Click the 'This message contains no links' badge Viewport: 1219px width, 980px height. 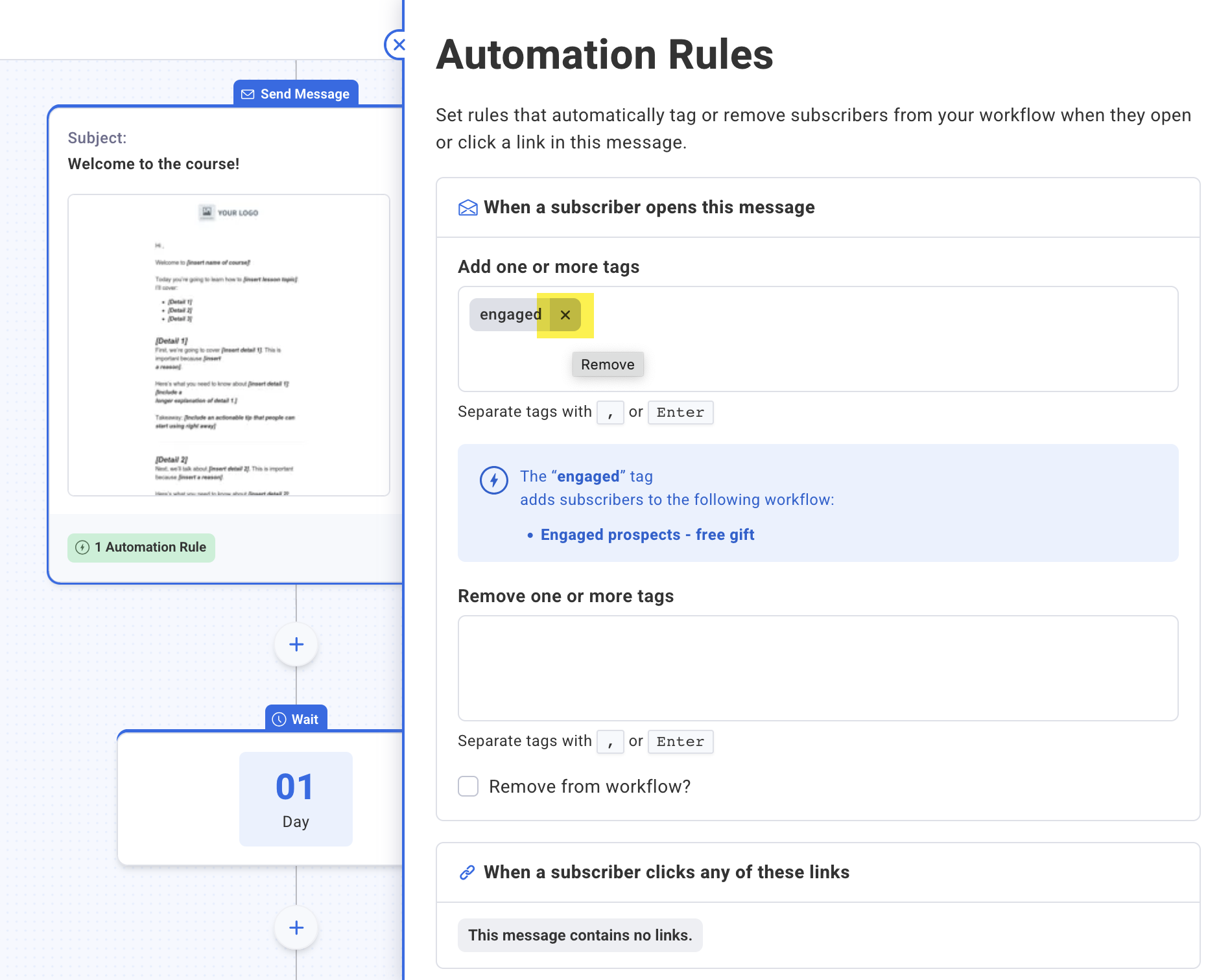[x=580, y=935]
